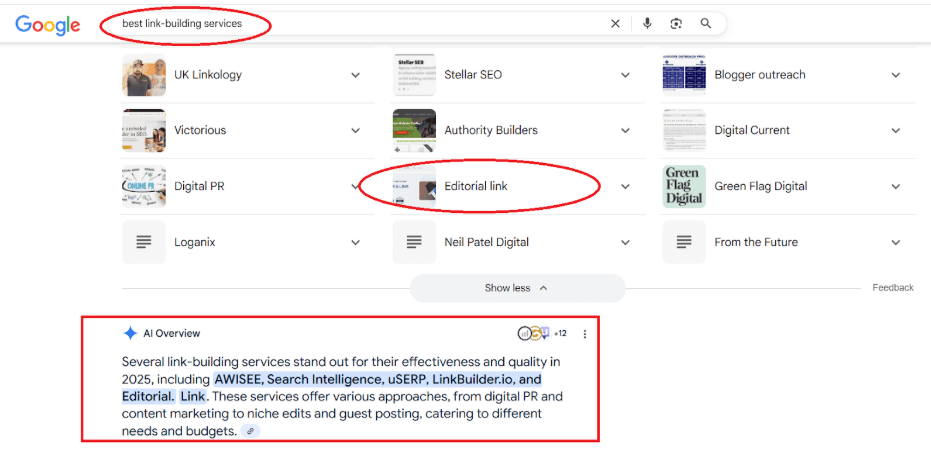This screenshot has width=931, height=455.
Task: Collapse the list with Show less
Action: pyautogui.click(x=517, y=288)
